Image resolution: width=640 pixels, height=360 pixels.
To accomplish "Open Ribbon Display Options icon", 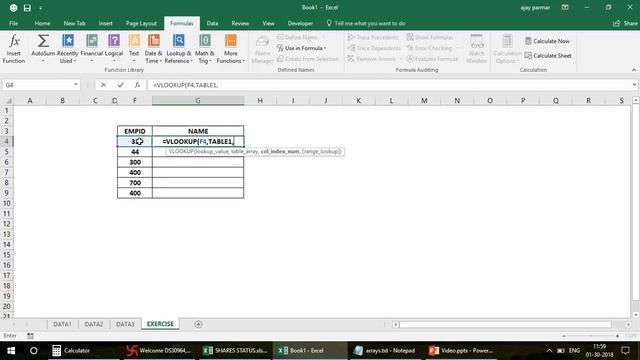I will click(x=565, y=7).
